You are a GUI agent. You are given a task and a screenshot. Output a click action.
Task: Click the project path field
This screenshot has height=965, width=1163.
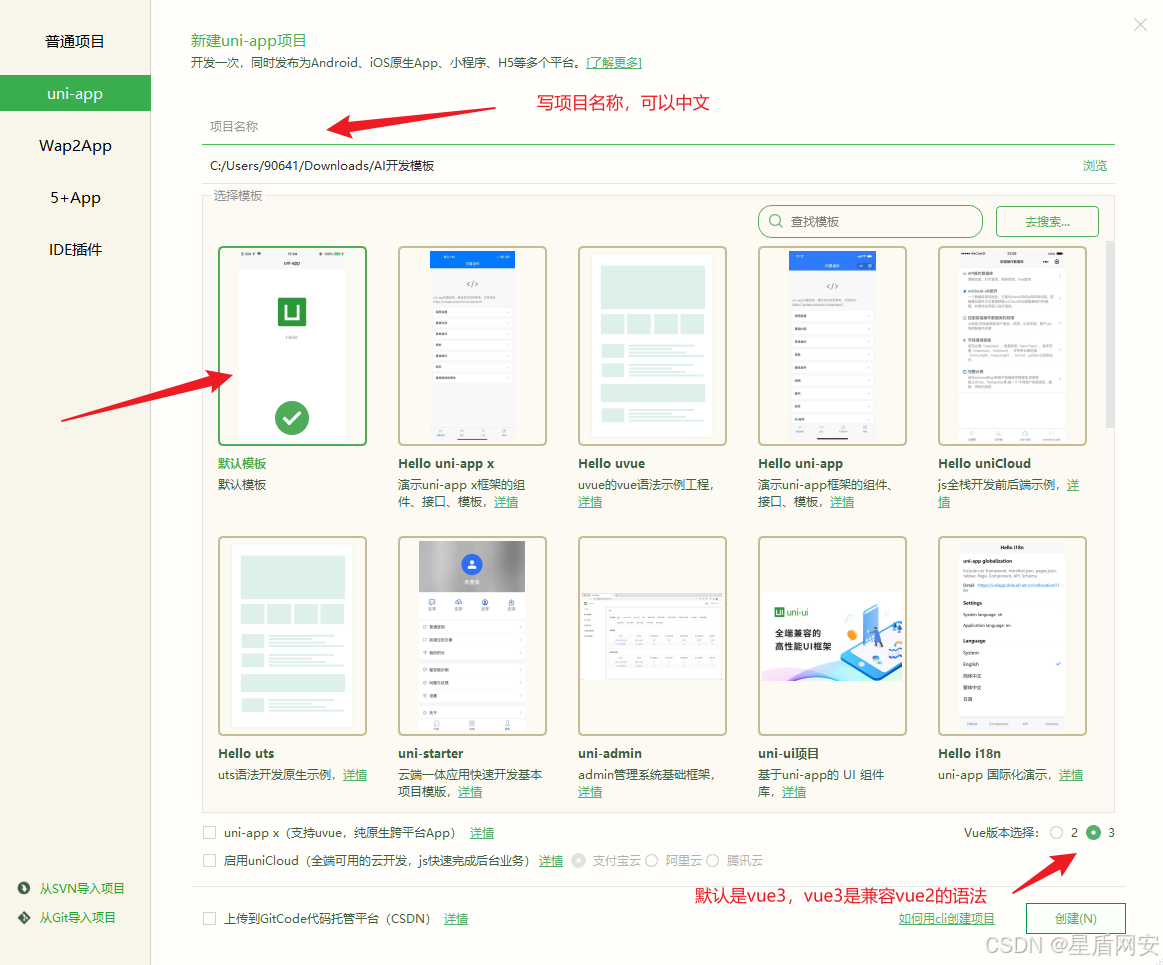tap(638, 165)
